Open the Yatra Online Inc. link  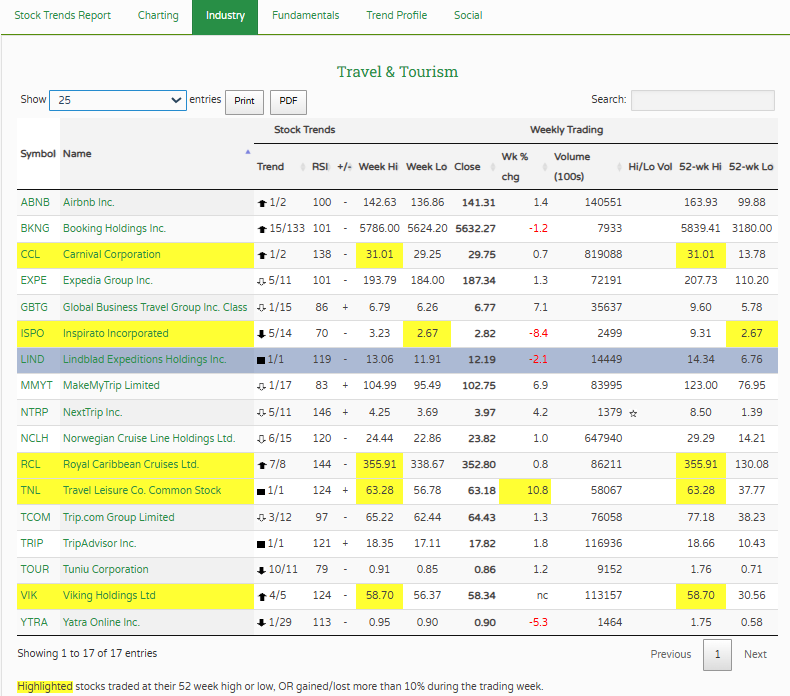coord(101,622)
